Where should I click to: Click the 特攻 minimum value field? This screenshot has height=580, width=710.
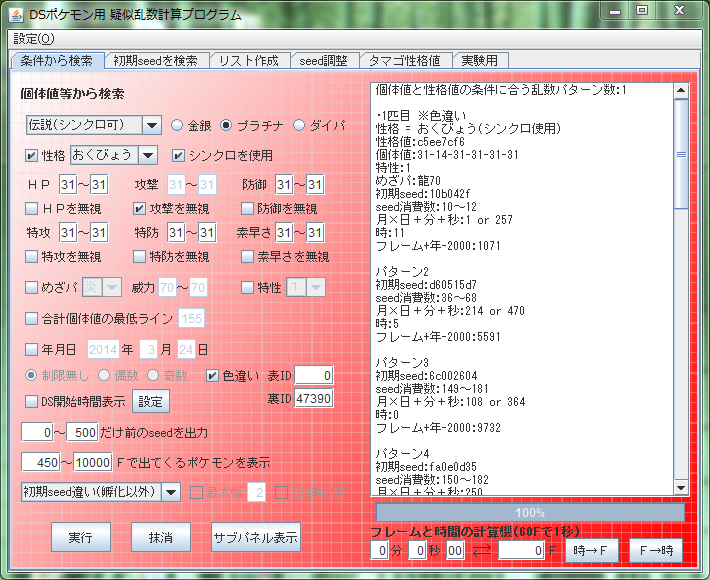click(67, 232)
